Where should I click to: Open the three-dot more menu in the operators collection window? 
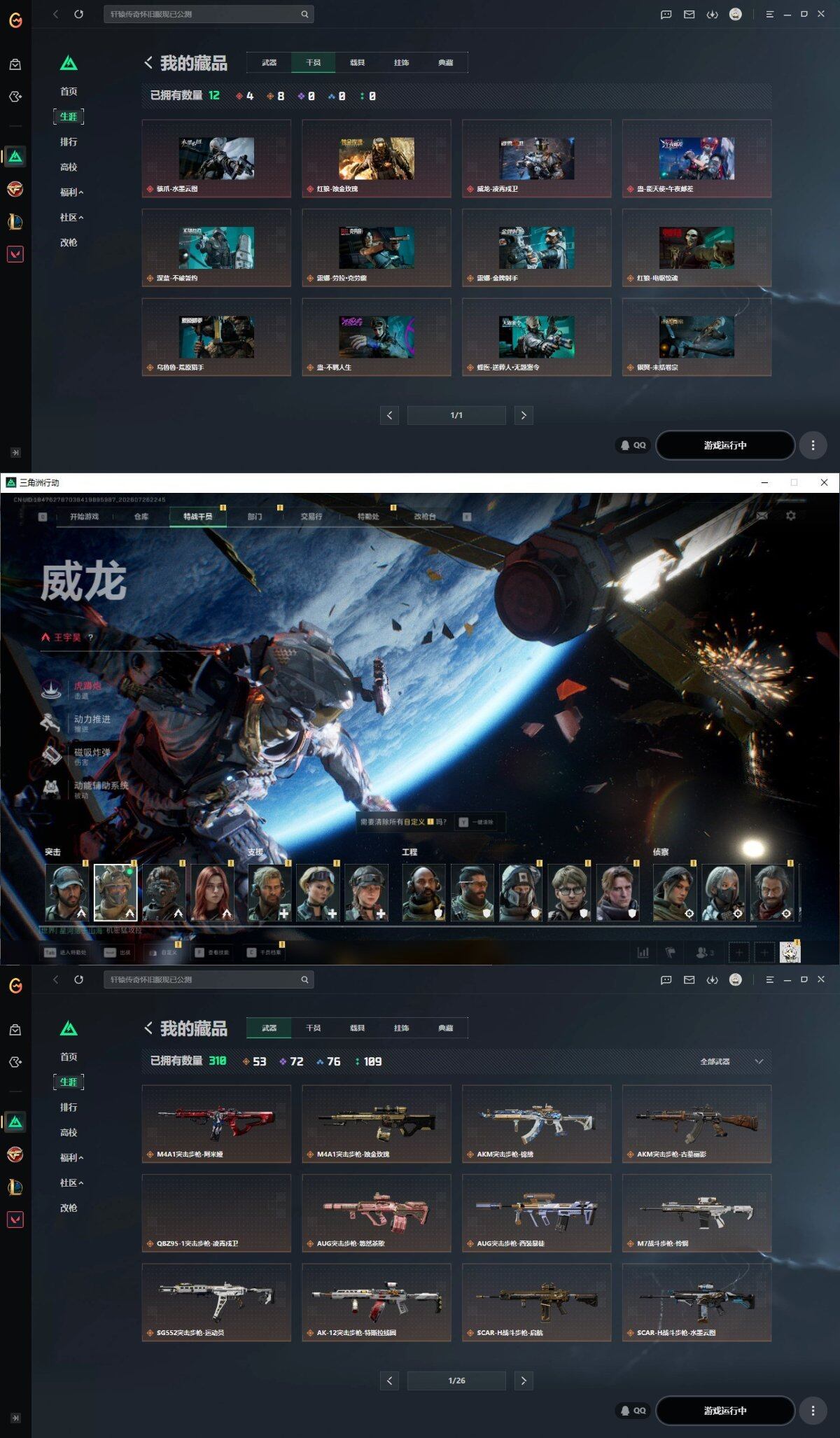pyautogui.click(x=813, y=445)
